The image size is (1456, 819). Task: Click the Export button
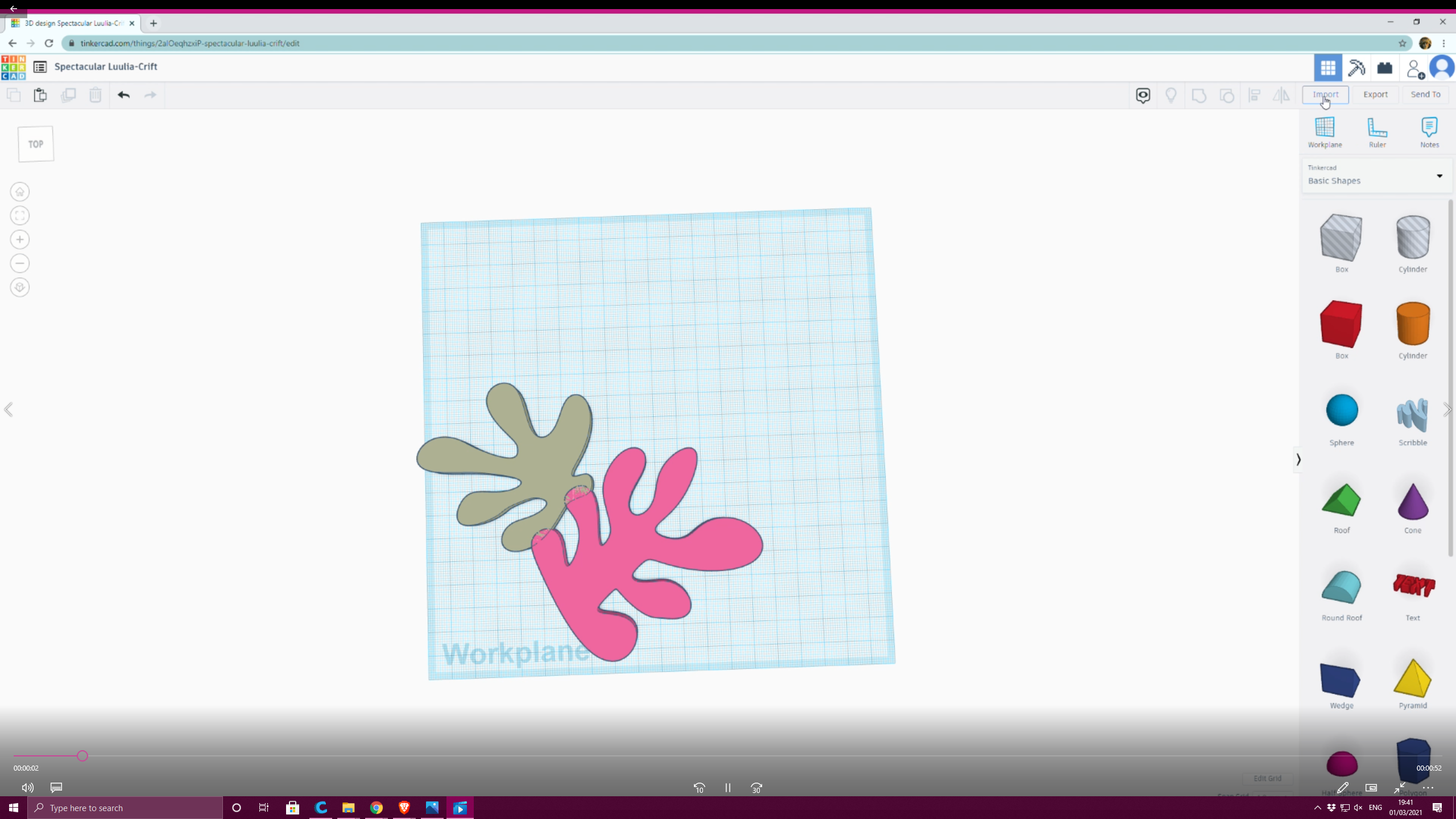[1375, 94]
